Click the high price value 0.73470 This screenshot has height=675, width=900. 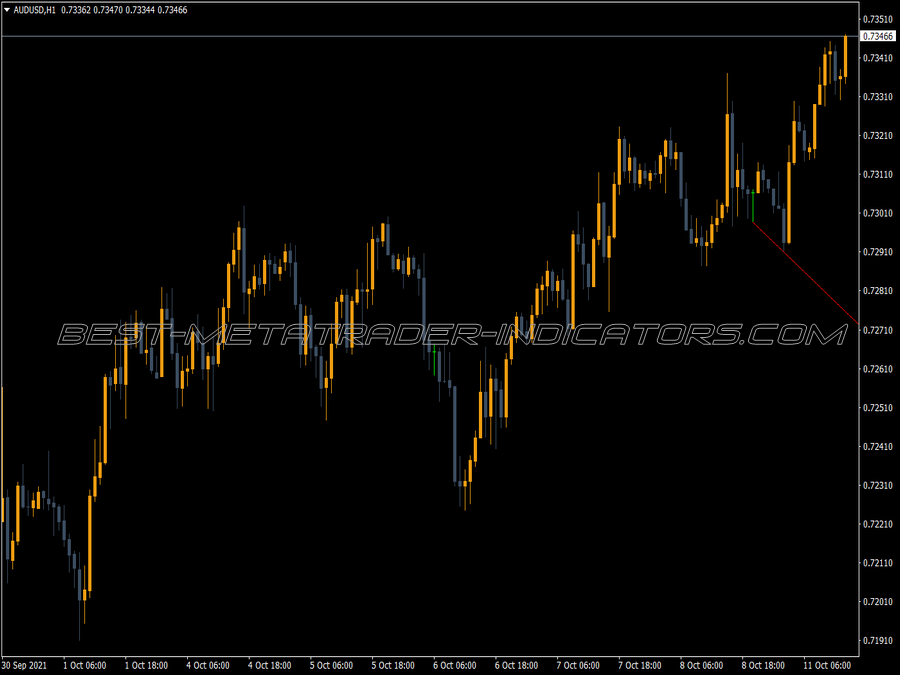107,8
